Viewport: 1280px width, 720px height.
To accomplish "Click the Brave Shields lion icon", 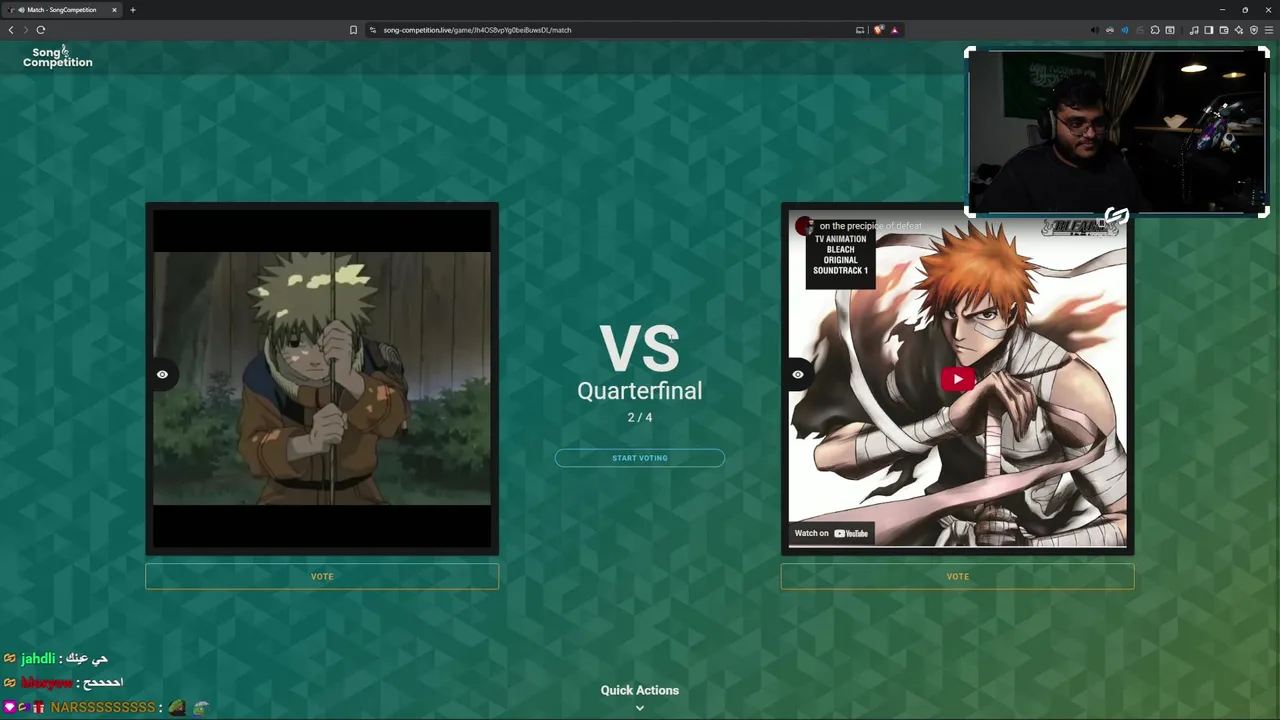I will click(879, 30).
